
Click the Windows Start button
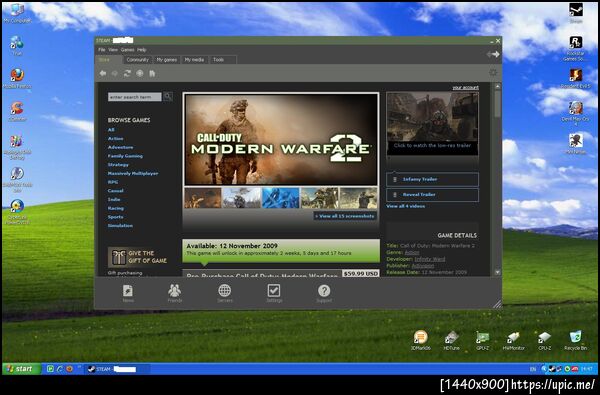[22, 369]
